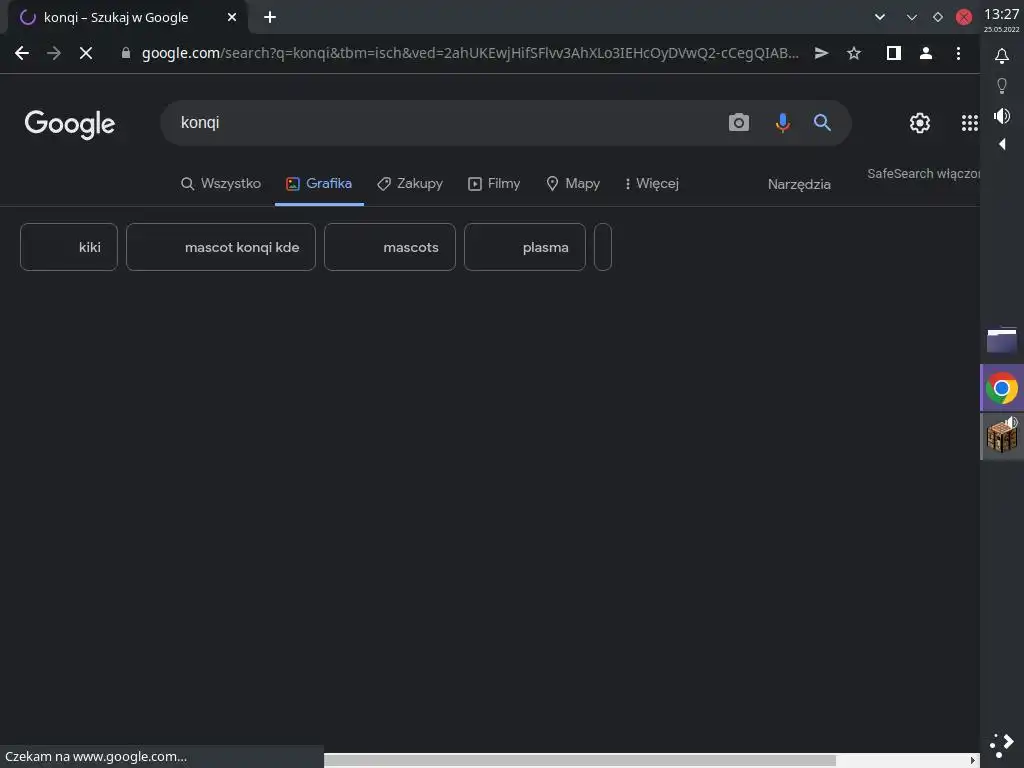Viewport: 1024px width, 768px height.
Task: Open notifications bell in panel
Action: point(1002,56)
